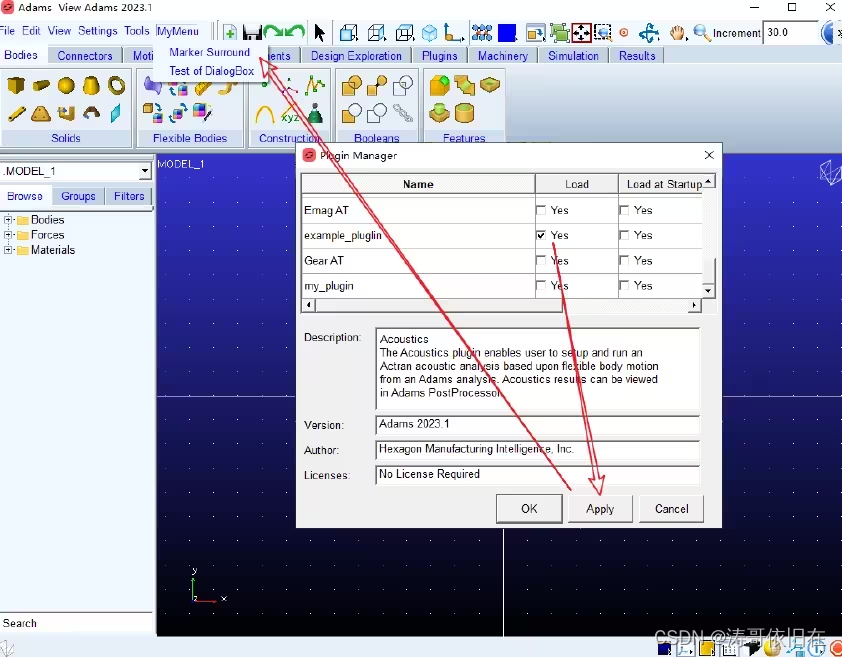Click plugin list horizontal scroll right arrow
Image resolution: width=842 pixels, height=657 pixels.
(x=694, y=305)
